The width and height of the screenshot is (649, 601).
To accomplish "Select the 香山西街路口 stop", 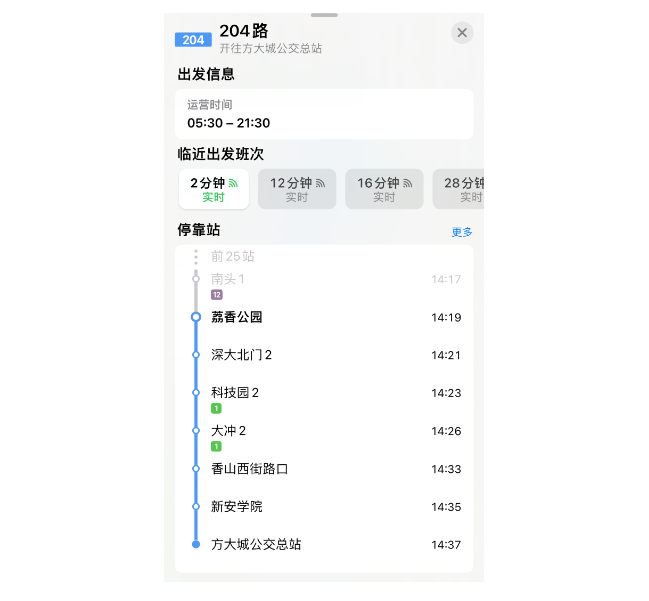I will click(x=324, y=469).
